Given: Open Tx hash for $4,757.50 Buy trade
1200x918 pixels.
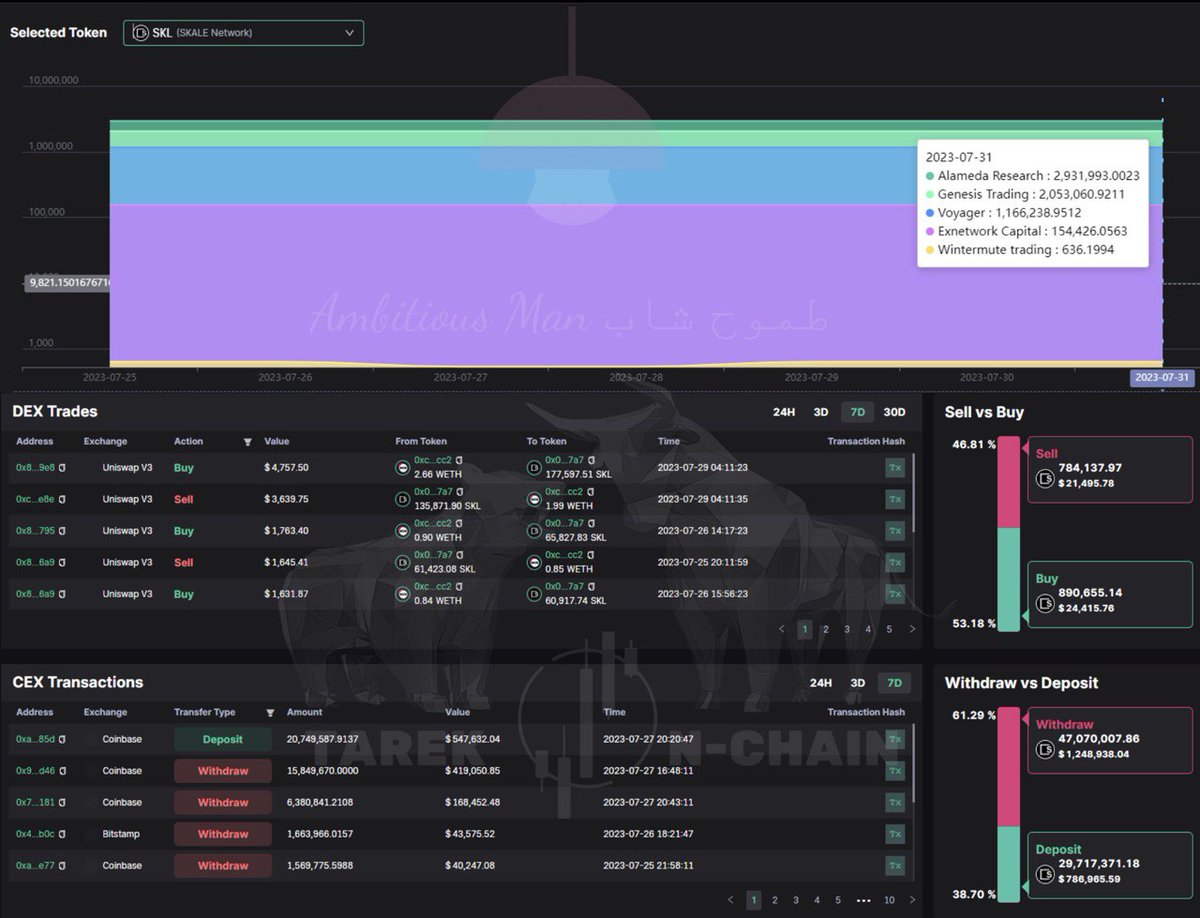Looking at the screenshot, I should point(895,467).
